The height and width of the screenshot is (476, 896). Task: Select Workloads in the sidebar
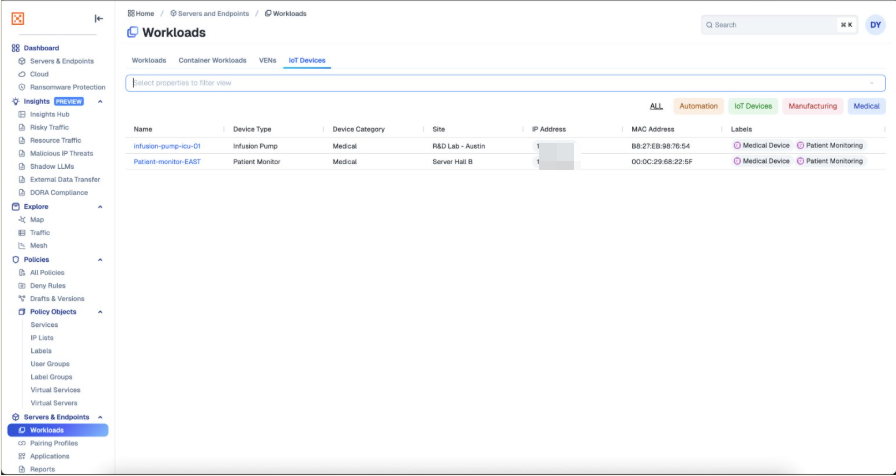point(58,430)
